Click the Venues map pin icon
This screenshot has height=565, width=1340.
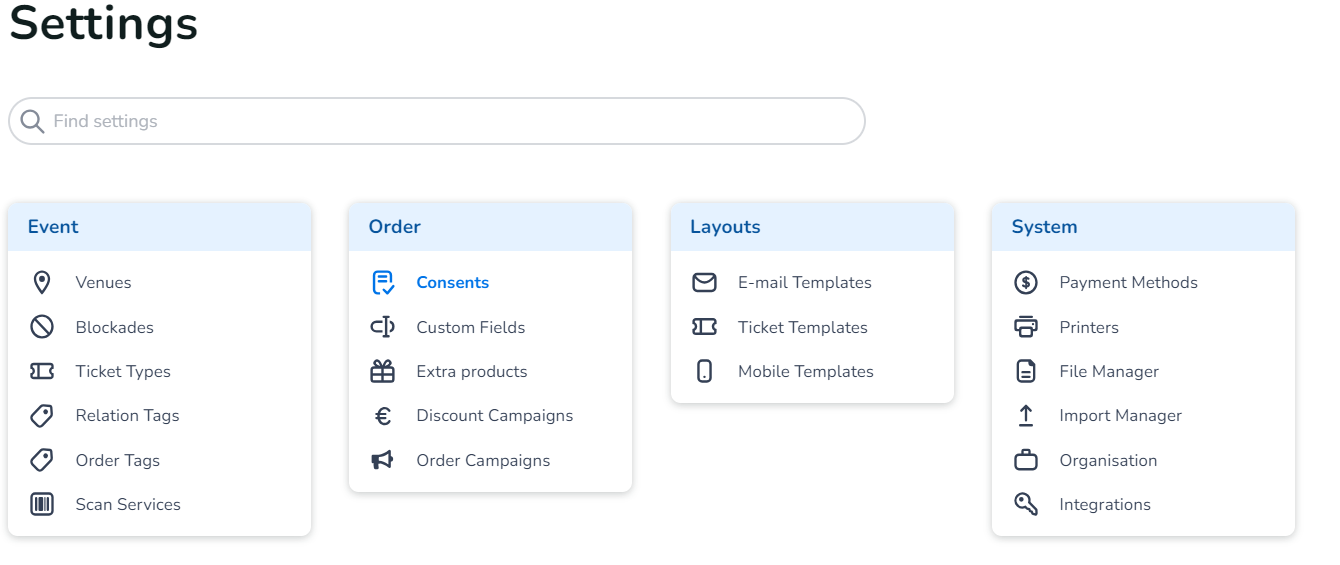pyautogui.click(x=42, y=283)
